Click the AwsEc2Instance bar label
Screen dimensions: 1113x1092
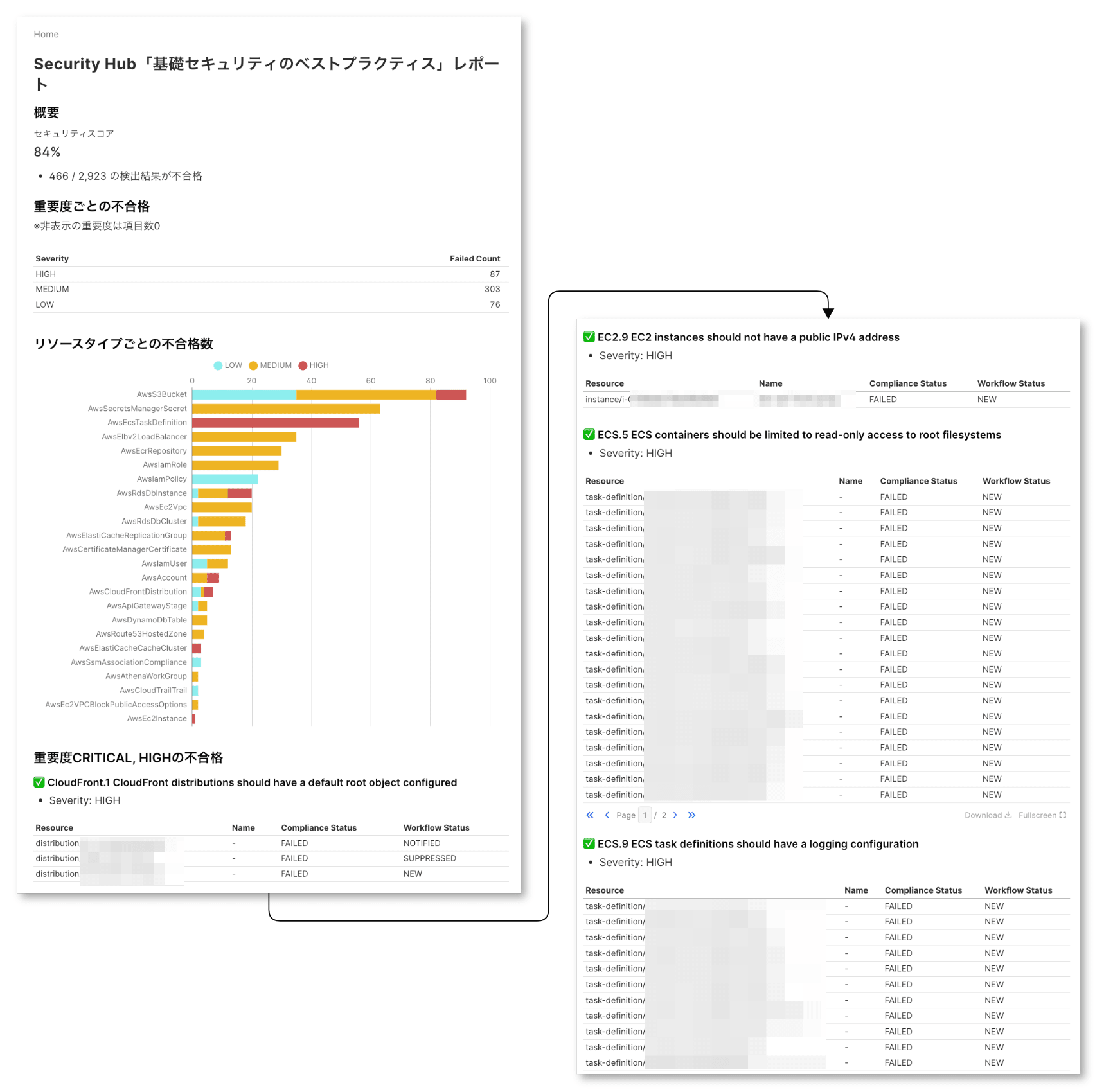[157, 719]
